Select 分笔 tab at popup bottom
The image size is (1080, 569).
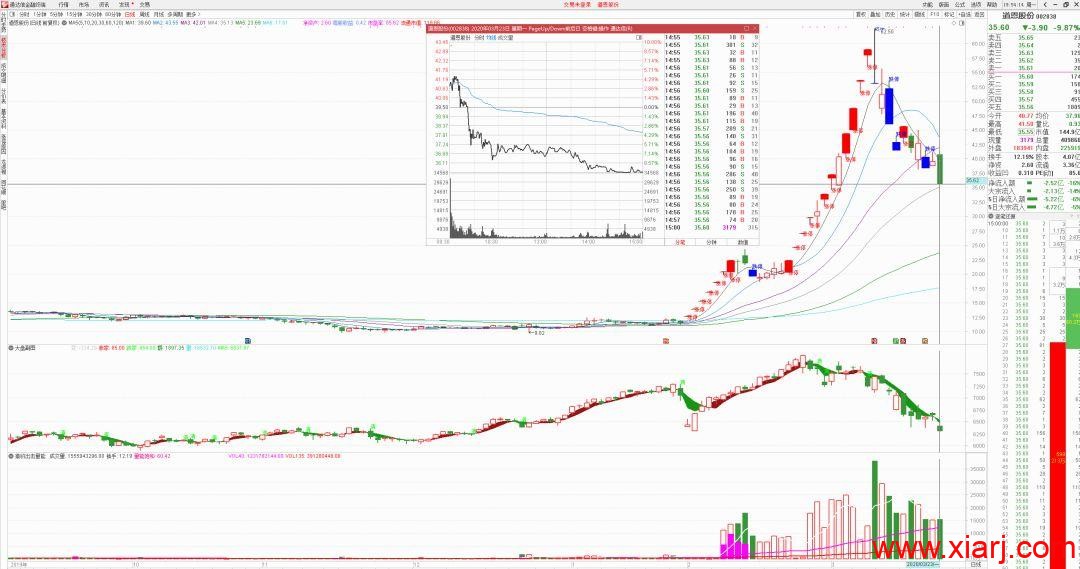point(681,242)
